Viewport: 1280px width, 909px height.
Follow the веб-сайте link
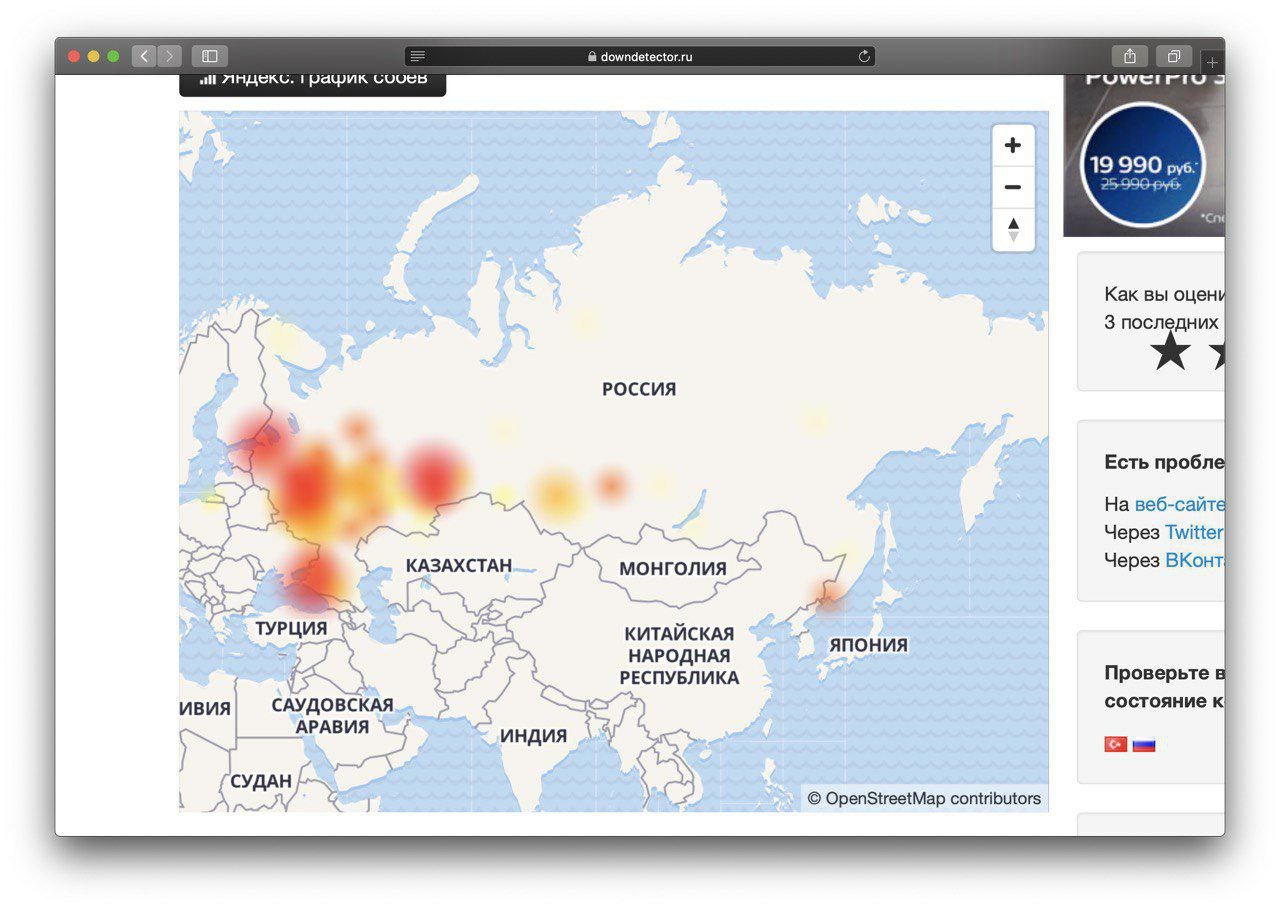(x=1179, y=504)
